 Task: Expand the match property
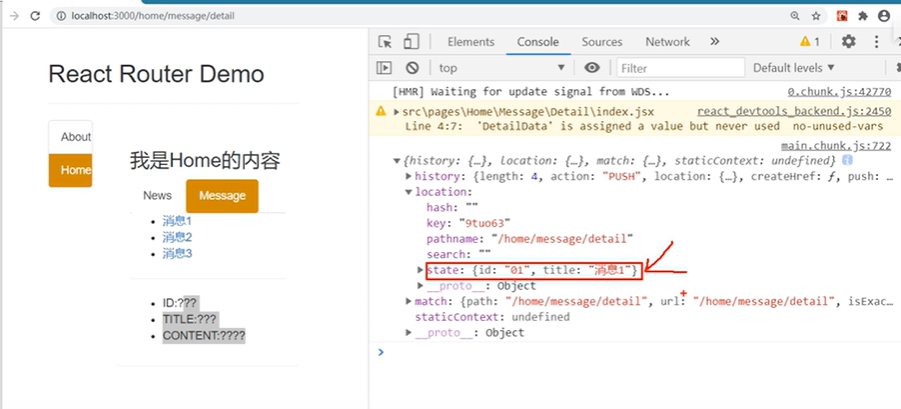[x=409, y=301]
